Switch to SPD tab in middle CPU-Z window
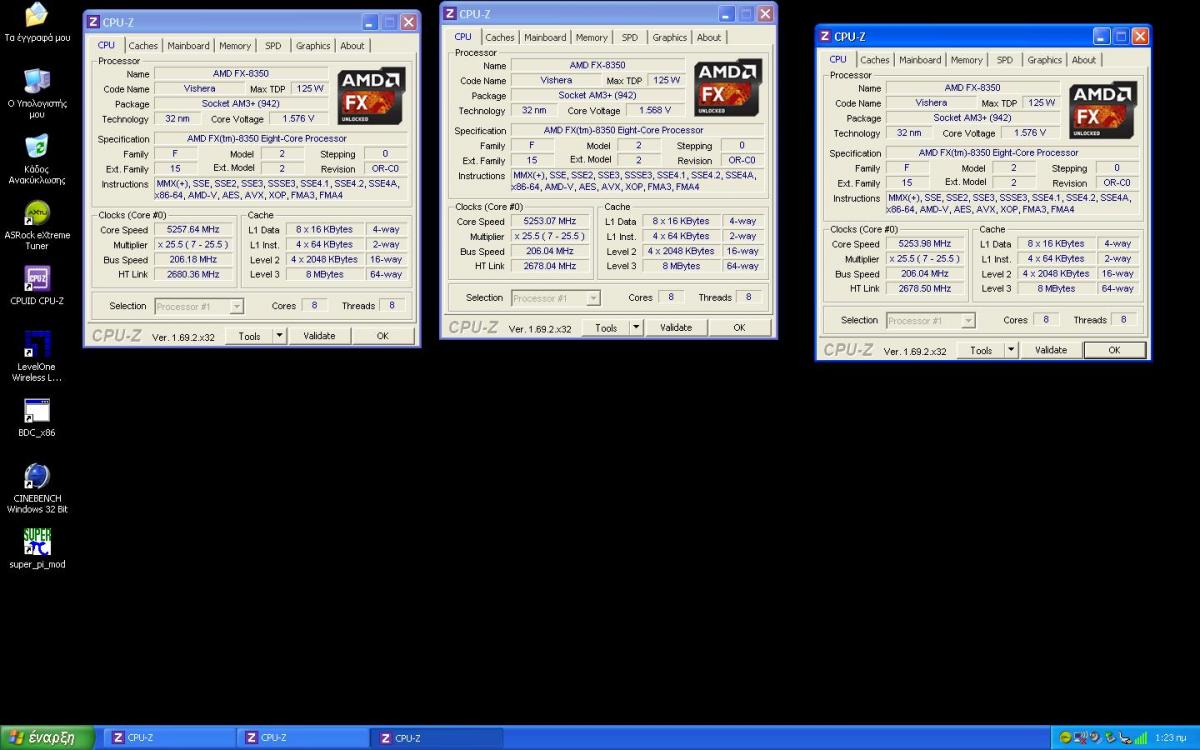This screenshot has width=1200, height=750. coord(629,37)
